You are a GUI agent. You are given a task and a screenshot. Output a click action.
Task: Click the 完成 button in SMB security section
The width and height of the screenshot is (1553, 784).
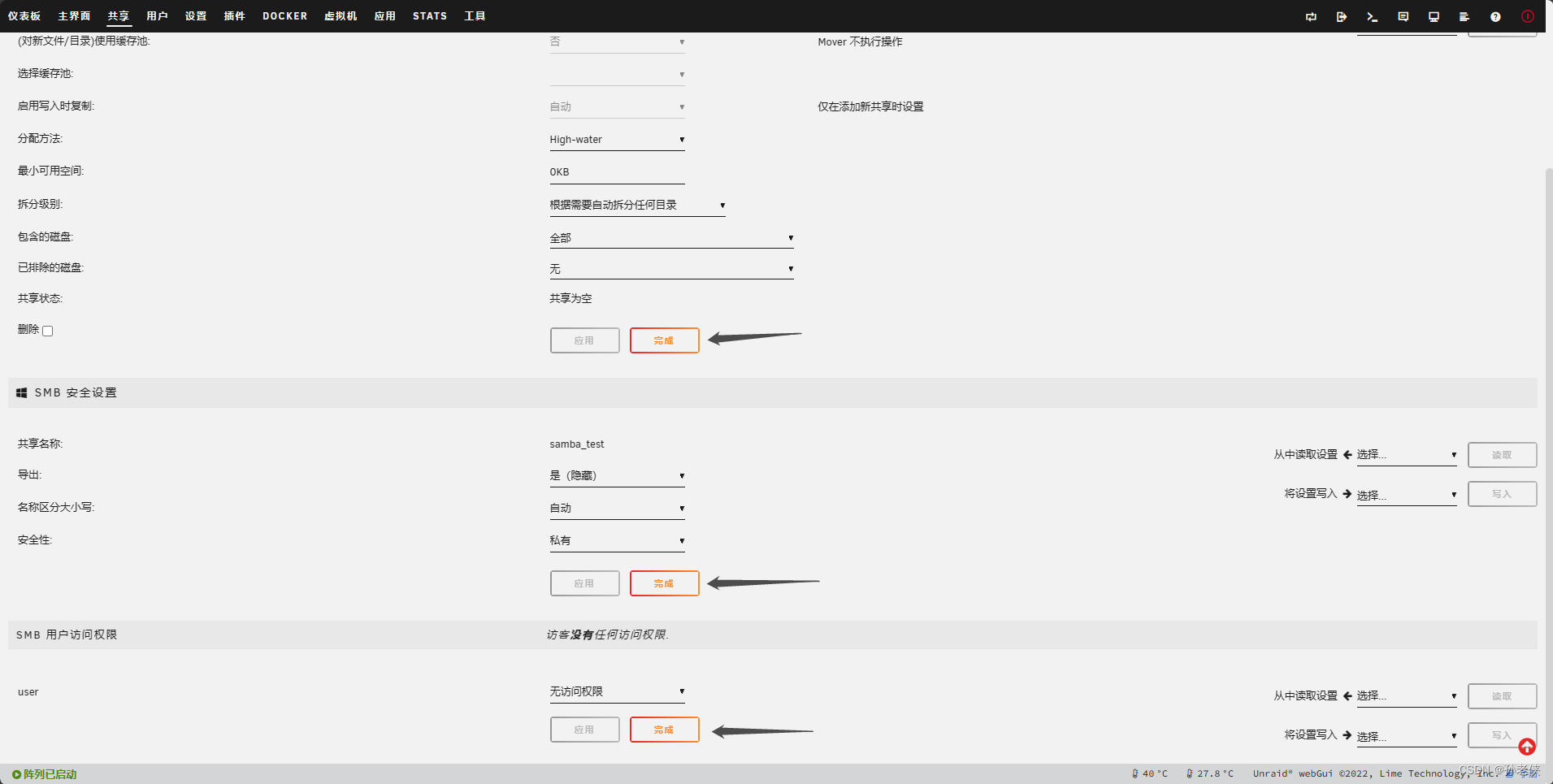[664, 583]
